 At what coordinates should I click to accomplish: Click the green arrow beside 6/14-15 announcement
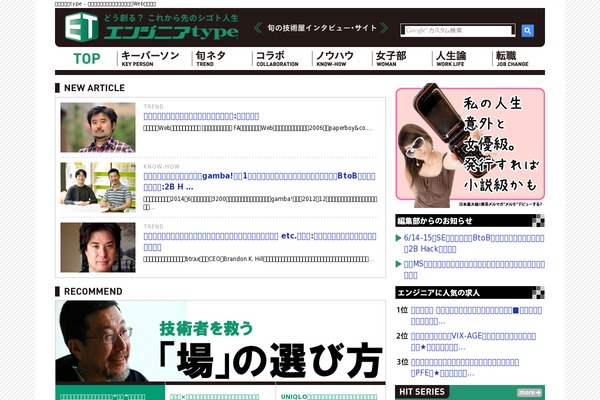point(398,238)
